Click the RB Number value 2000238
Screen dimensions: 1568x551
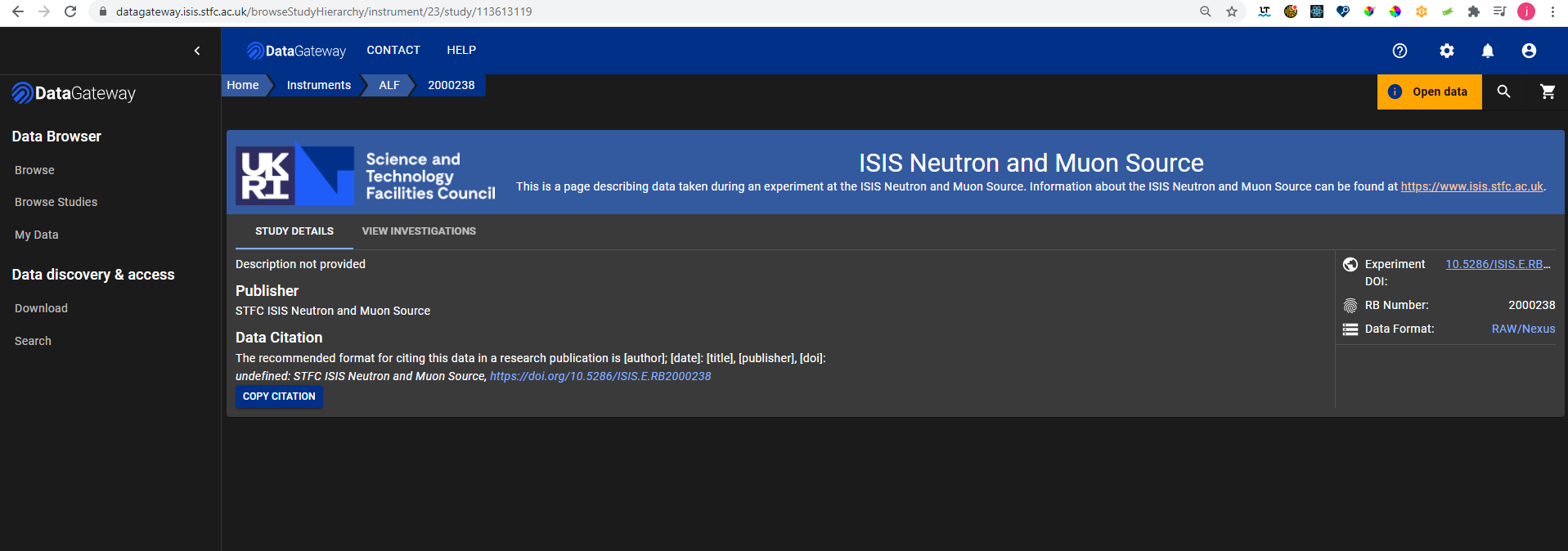(1532, 305)
